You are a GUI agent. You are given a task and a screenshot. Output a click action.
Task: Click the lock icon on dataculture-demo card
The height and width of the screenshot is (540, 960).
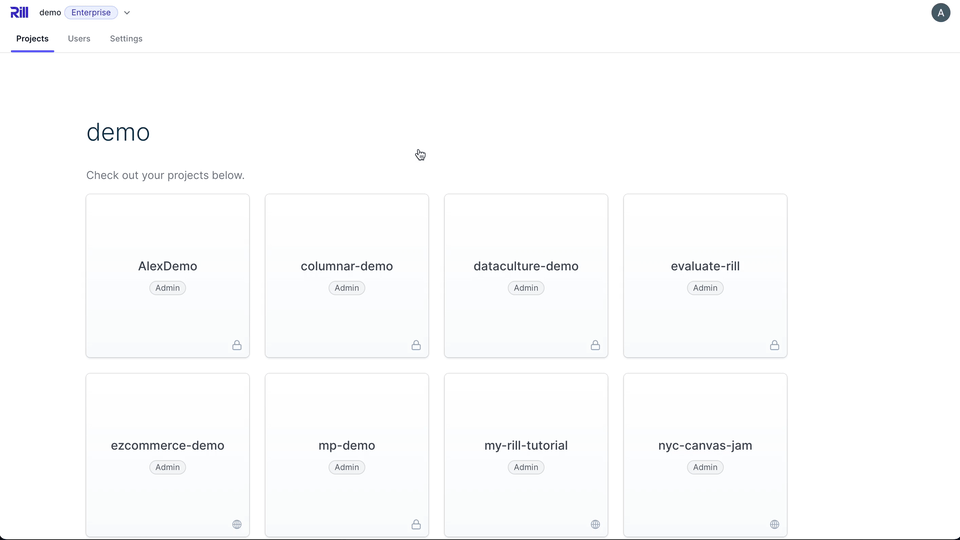point(595,345)
